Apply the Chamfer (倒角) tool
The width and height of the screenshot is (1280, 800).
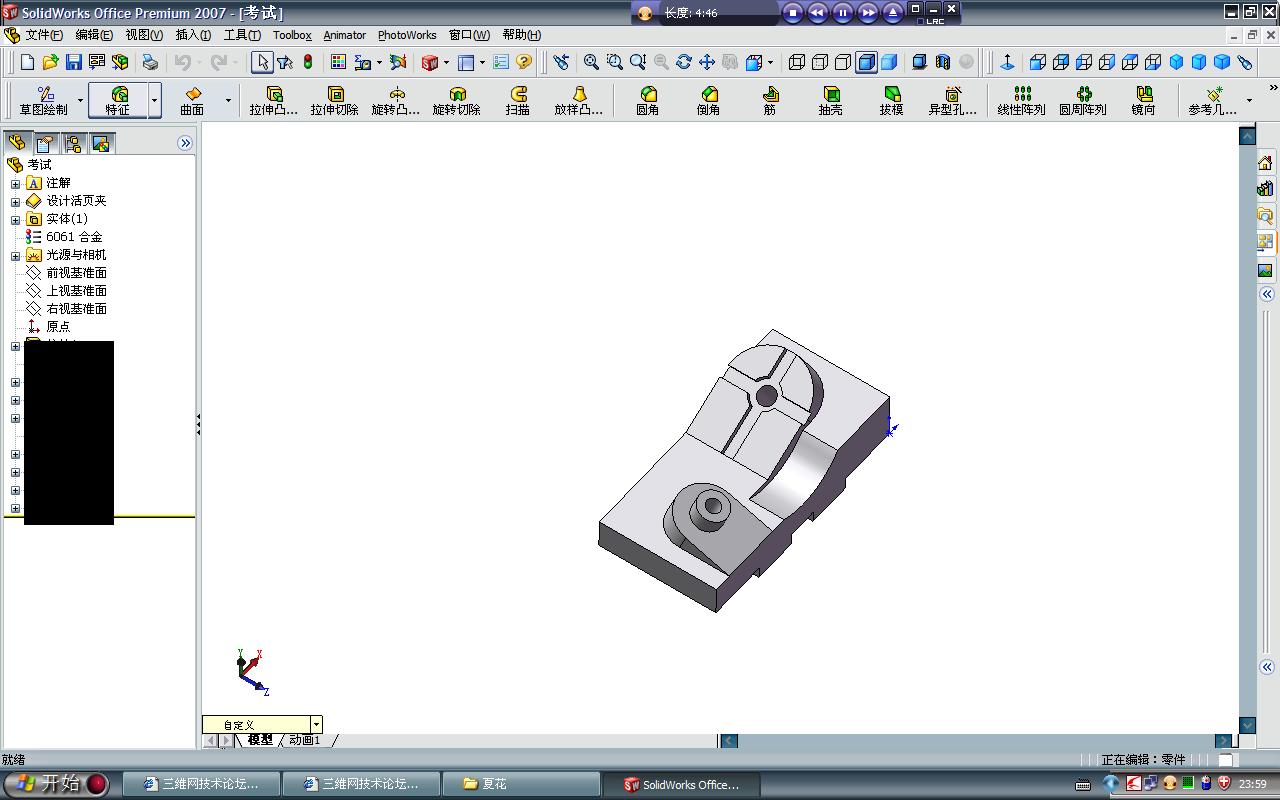(x=709, y=100)
